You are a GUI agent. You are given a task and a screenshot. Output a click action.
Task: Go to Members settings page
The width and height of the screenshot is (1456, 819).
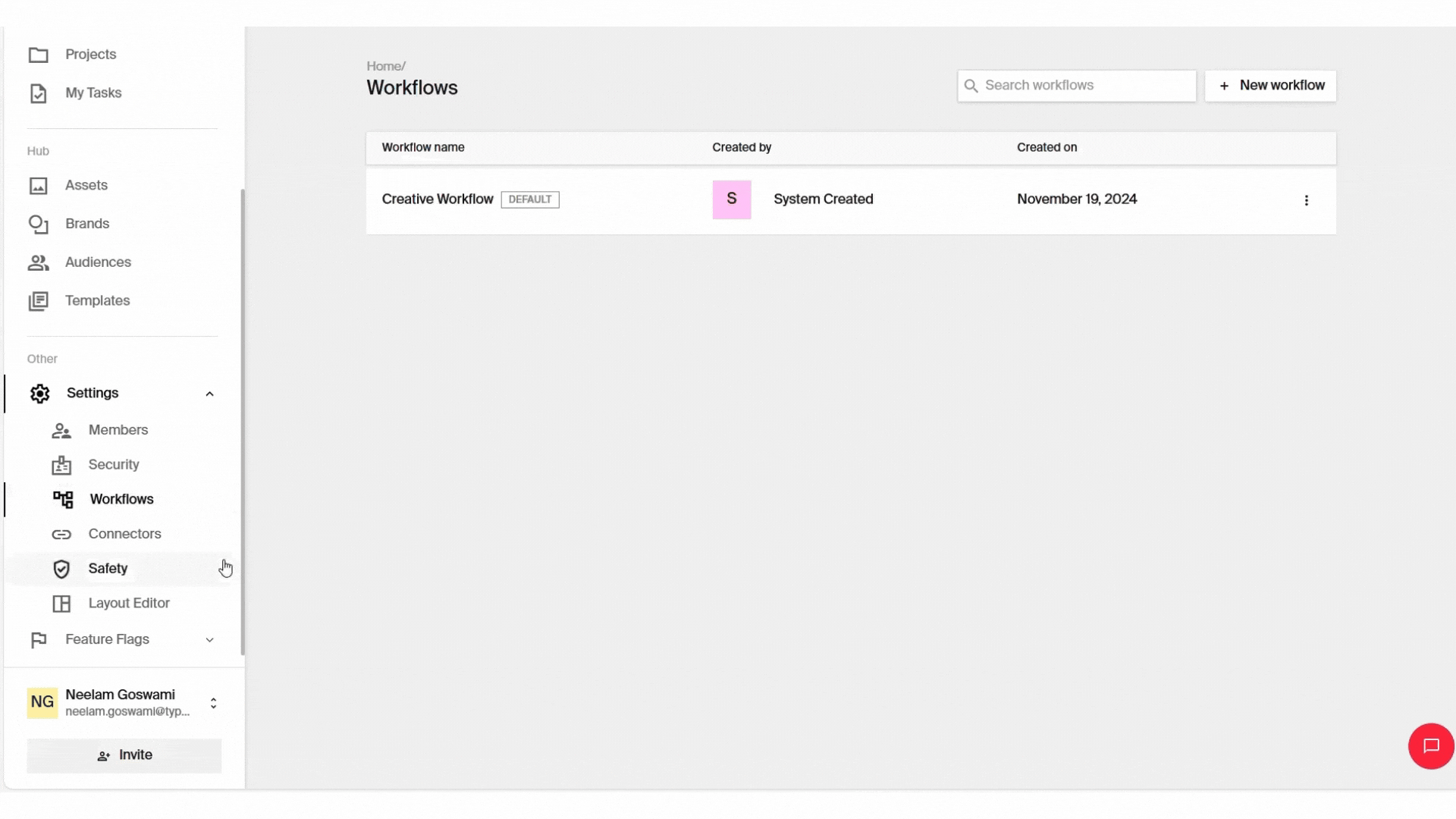coord(118,430)
